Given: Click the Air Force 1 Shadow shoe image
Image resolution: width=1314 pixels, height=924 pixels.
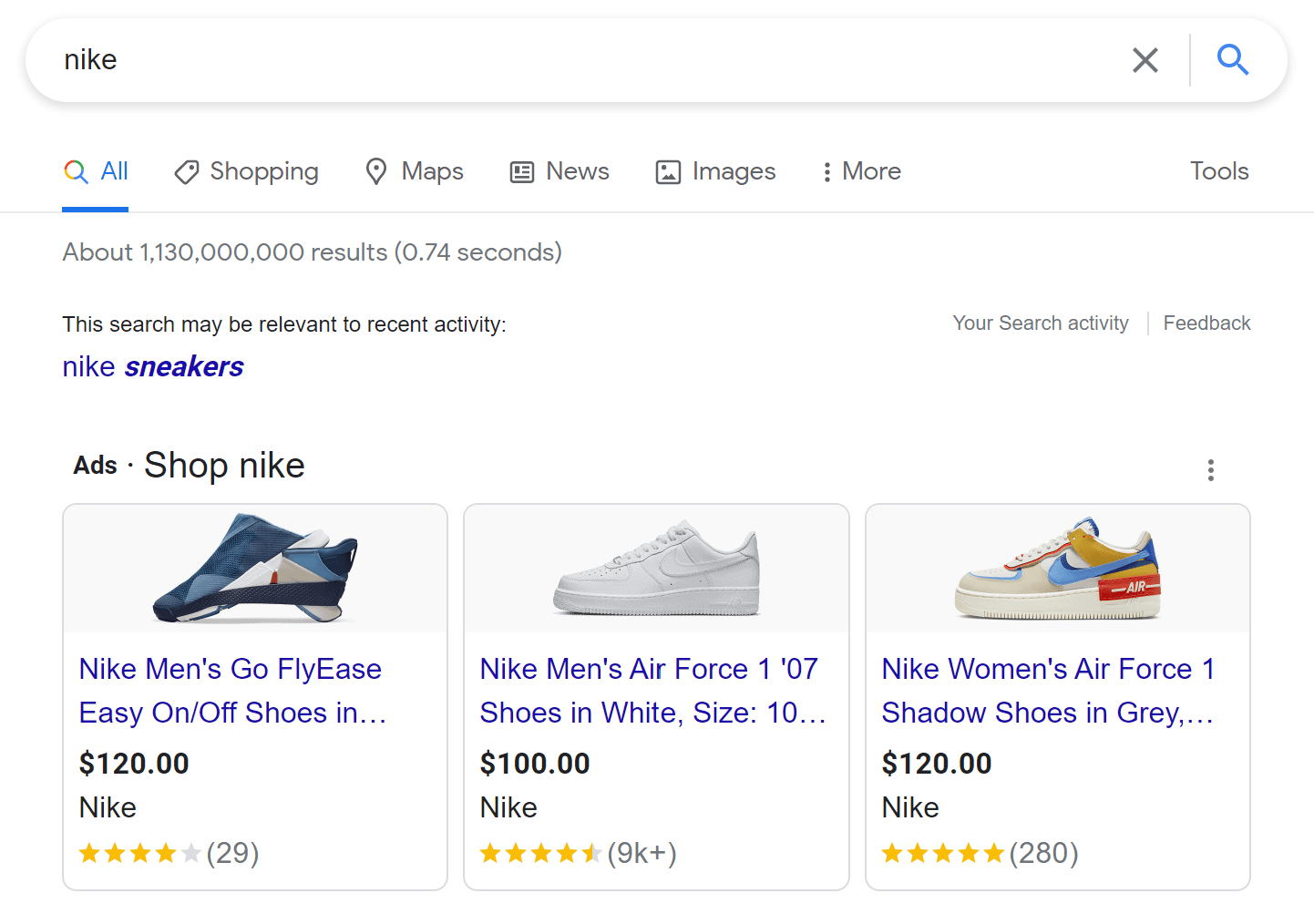Looking at the screenshot, I should point(1057,568).
